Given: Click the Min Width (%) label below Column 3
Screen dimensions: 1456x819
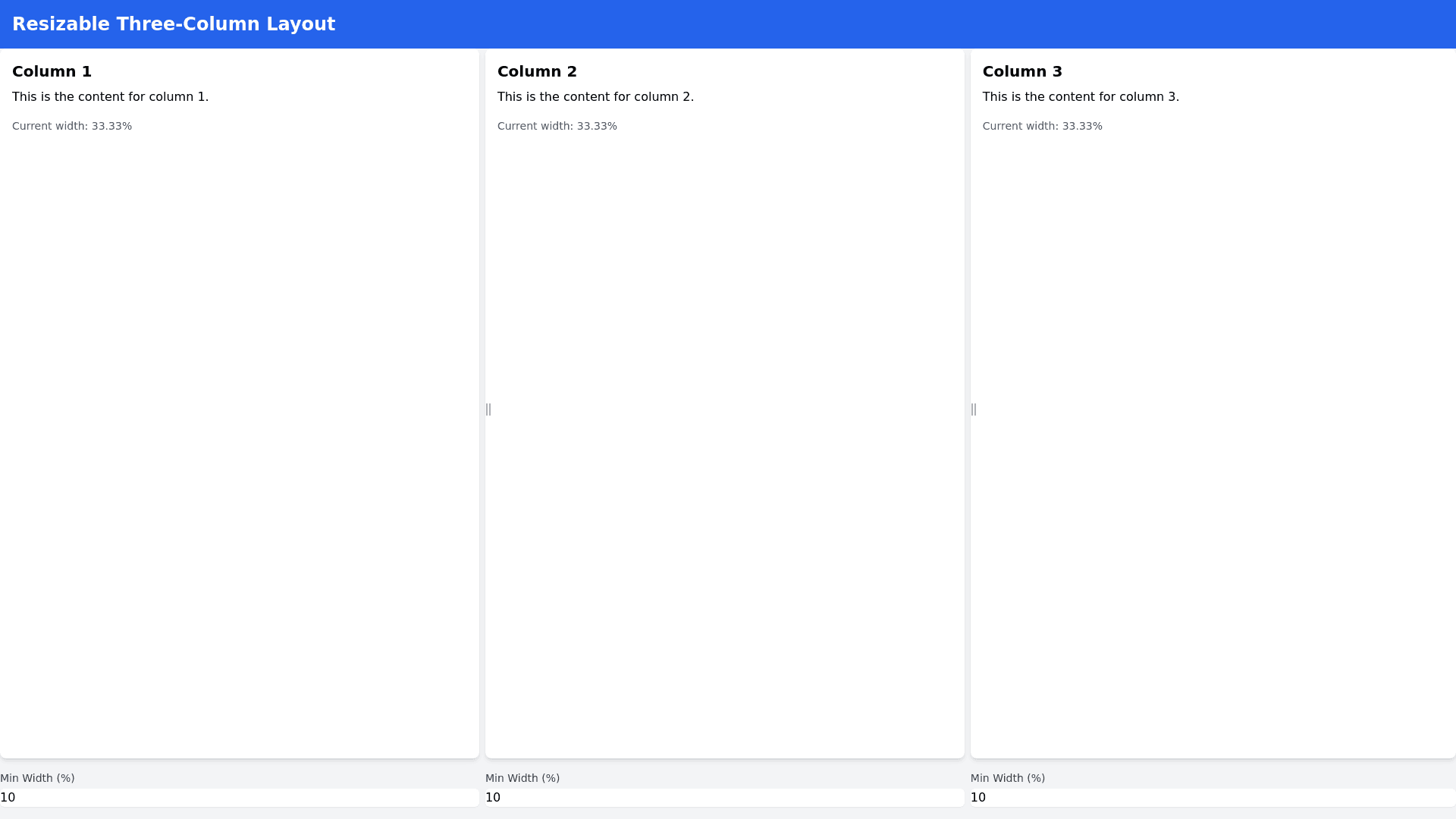Looking at the screenshot, I should [x=1008, y=778].
